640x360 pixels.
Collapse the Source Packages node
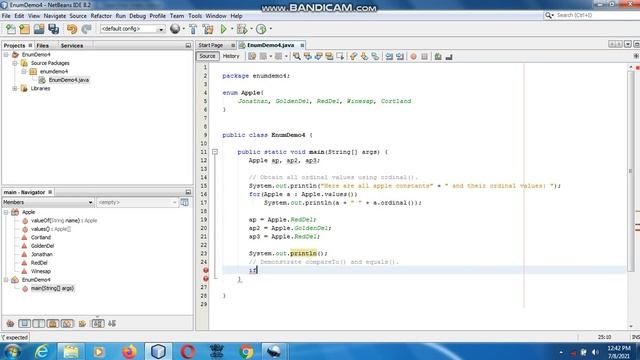tap(15, 63)
